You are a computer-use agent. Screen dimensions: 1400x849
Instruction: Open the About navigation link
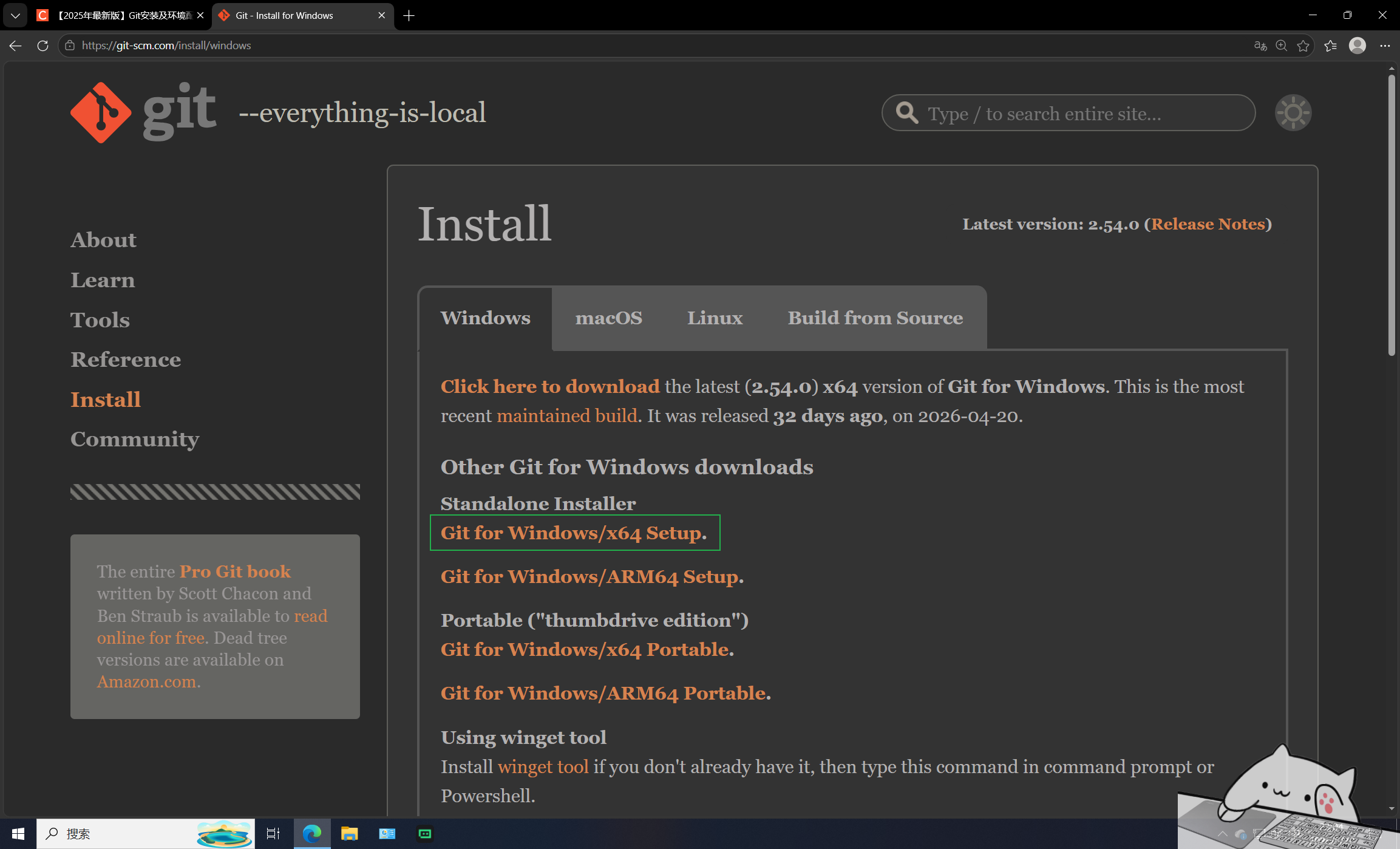point(103,240)
